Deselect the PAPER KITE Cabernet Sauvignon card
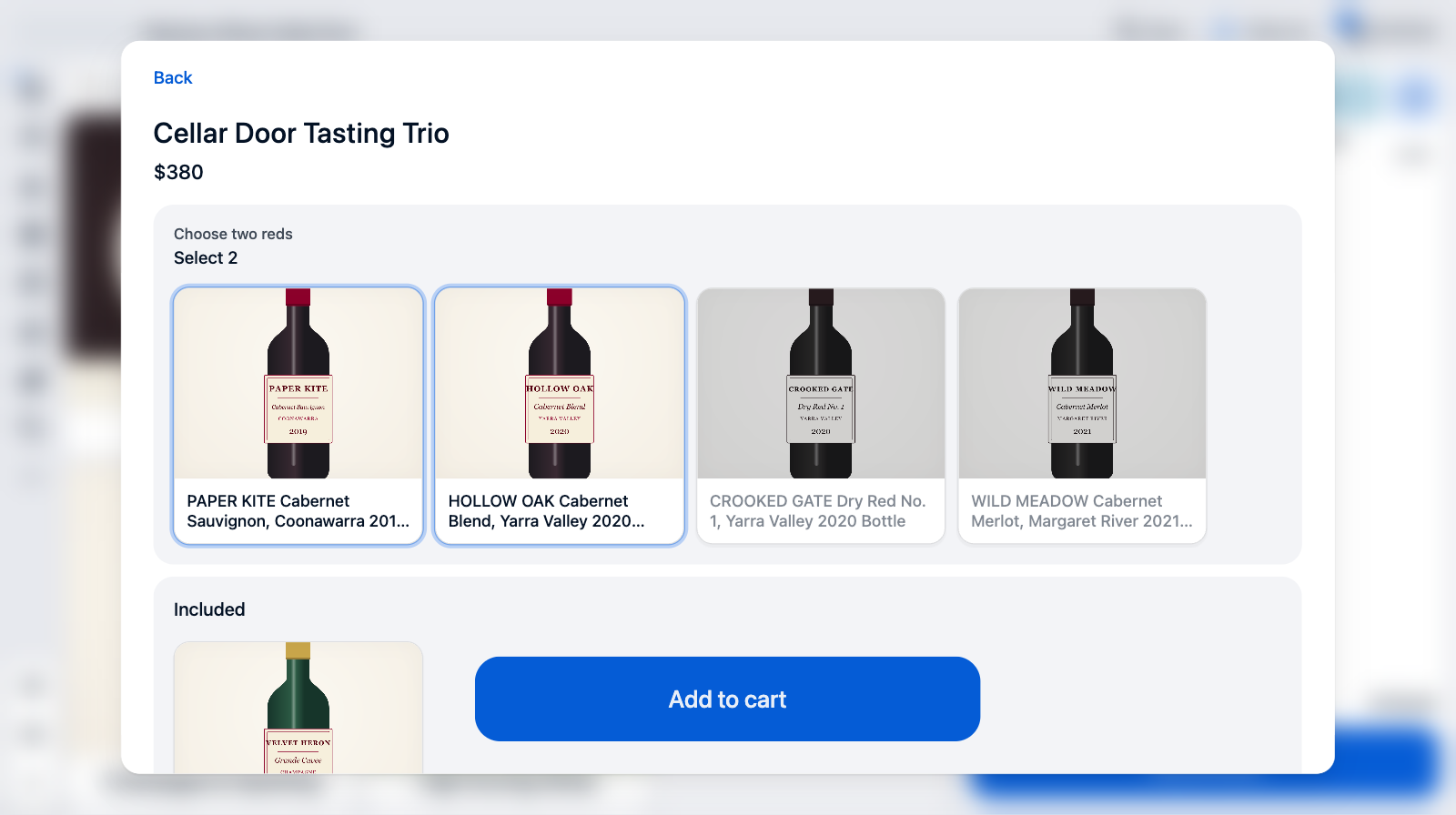The image size is (1456, 815). (x=298, y=416)
